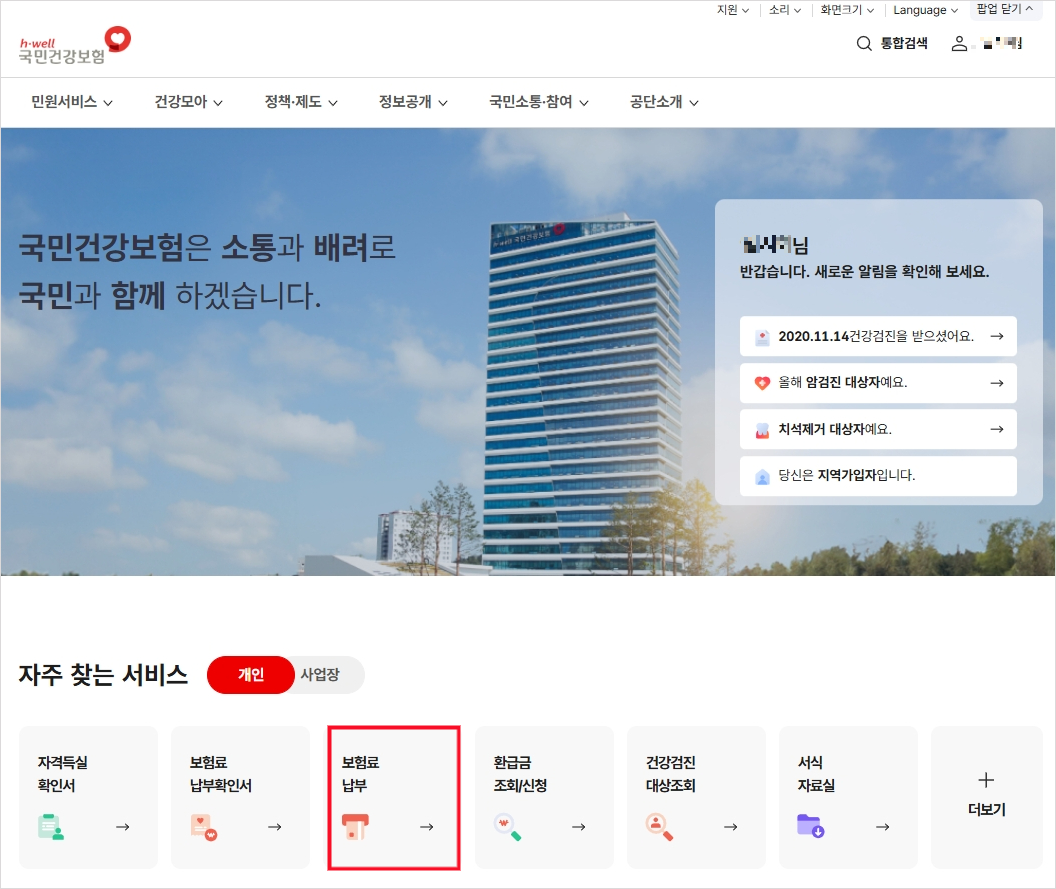The height and width of the screenshot is (889, 1056).
Task: Open the 지원 dropdown at top
Action: [x=733, y=10]
